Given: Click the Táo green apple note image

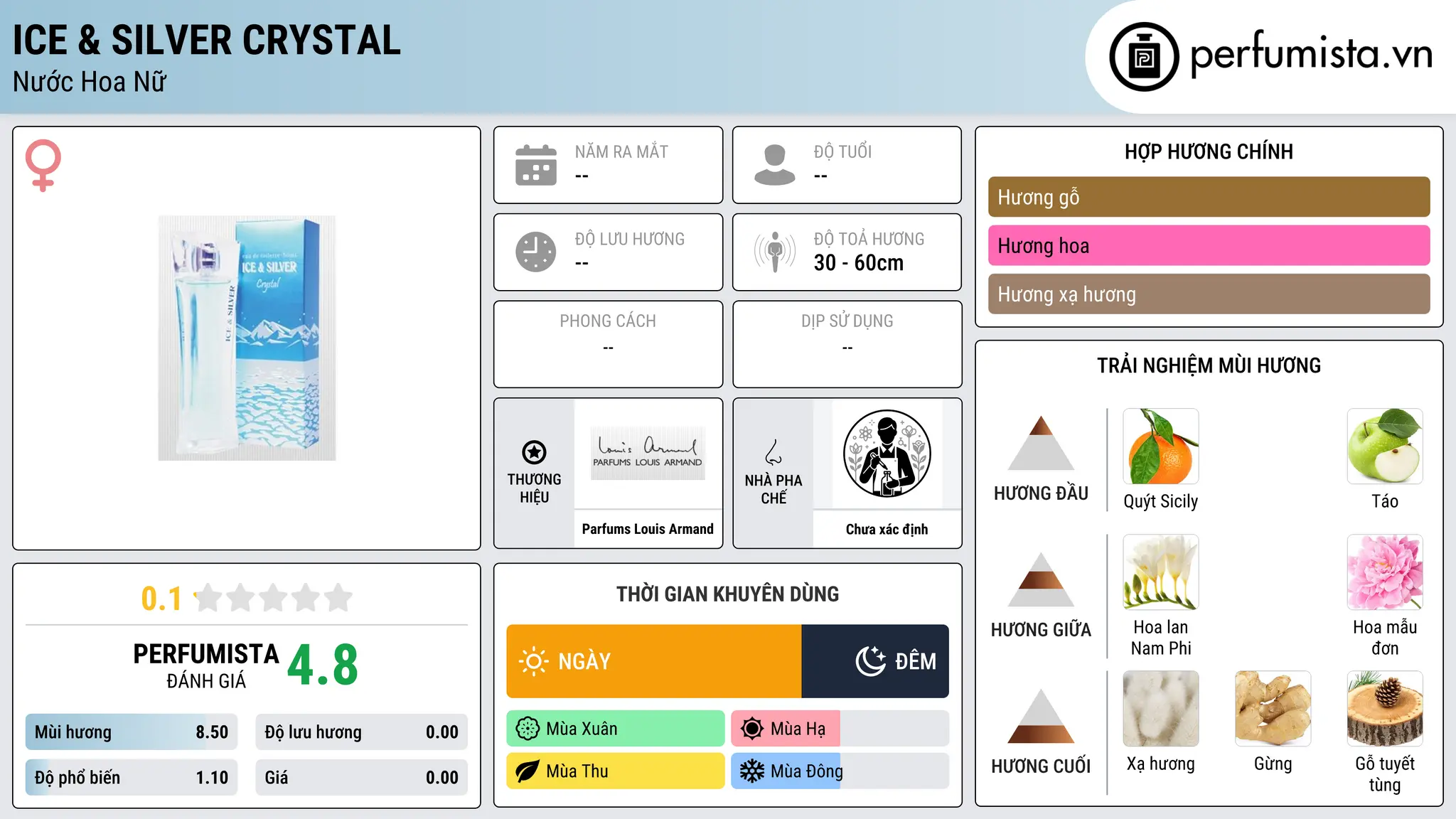Looking at the screenshot, I should tap(1385, 446).
